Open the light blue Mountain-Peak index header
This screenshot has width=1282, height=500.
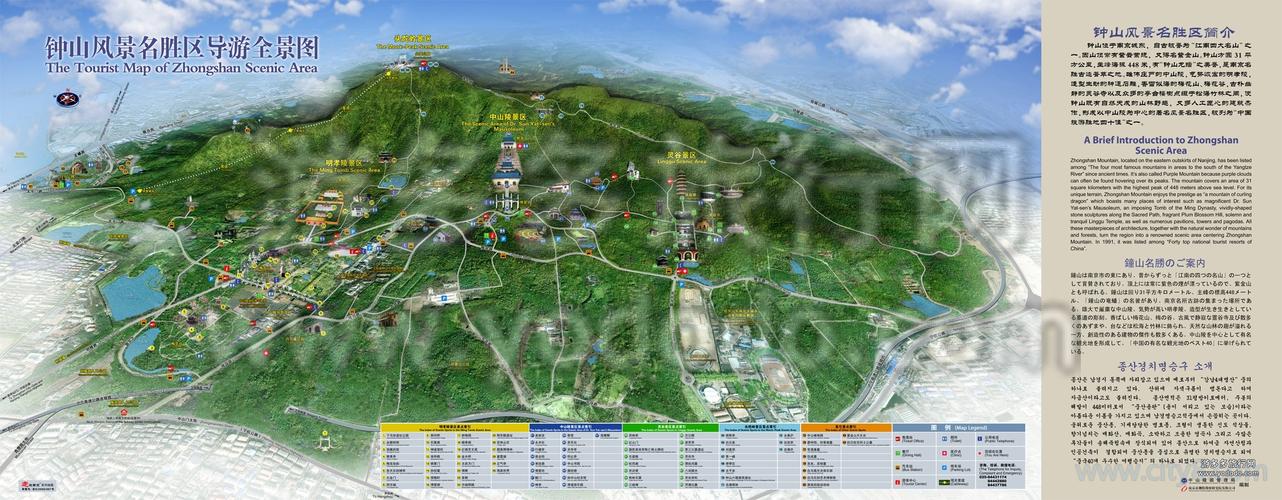coord(760,428)
